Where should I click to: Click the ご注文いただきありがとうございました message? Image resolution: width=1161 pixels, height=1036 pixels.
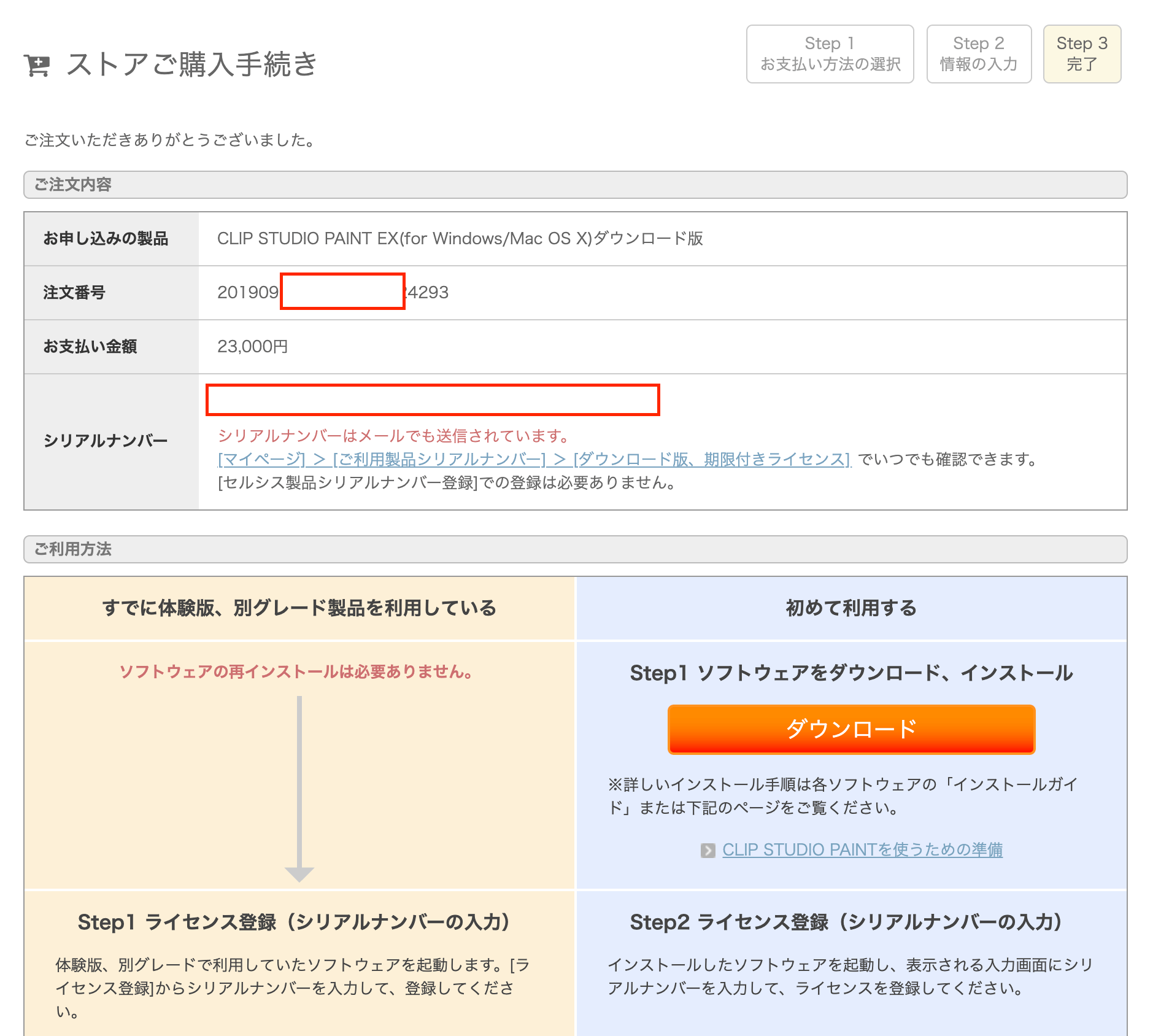coord(169,141)
